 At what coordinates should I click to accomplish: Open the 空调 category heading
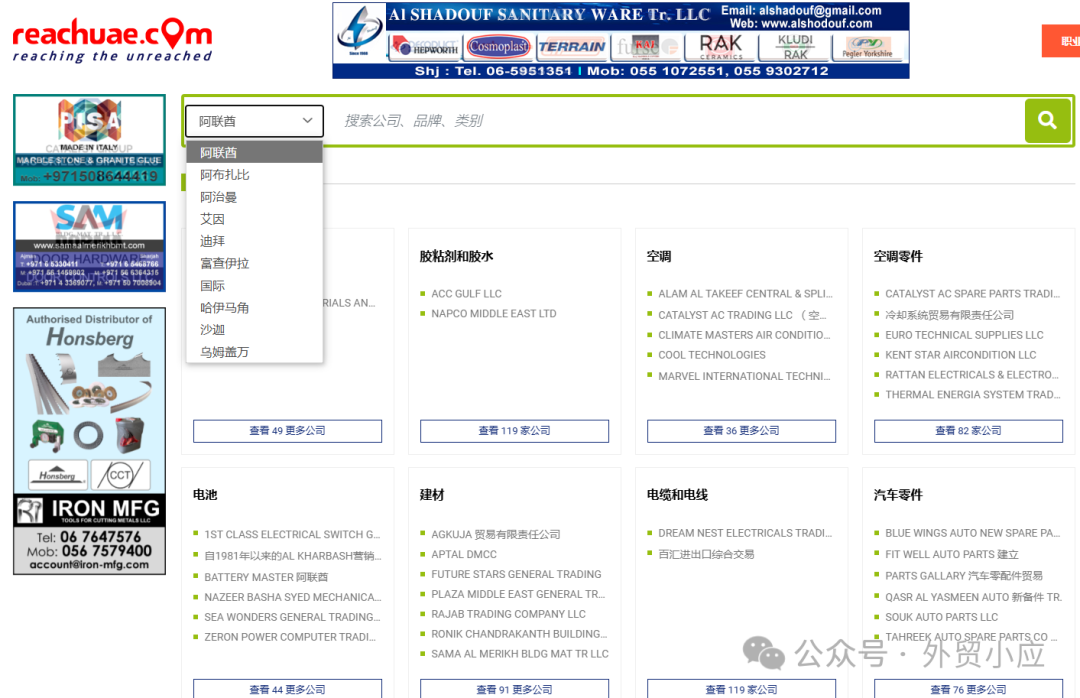tap(659, 256)
